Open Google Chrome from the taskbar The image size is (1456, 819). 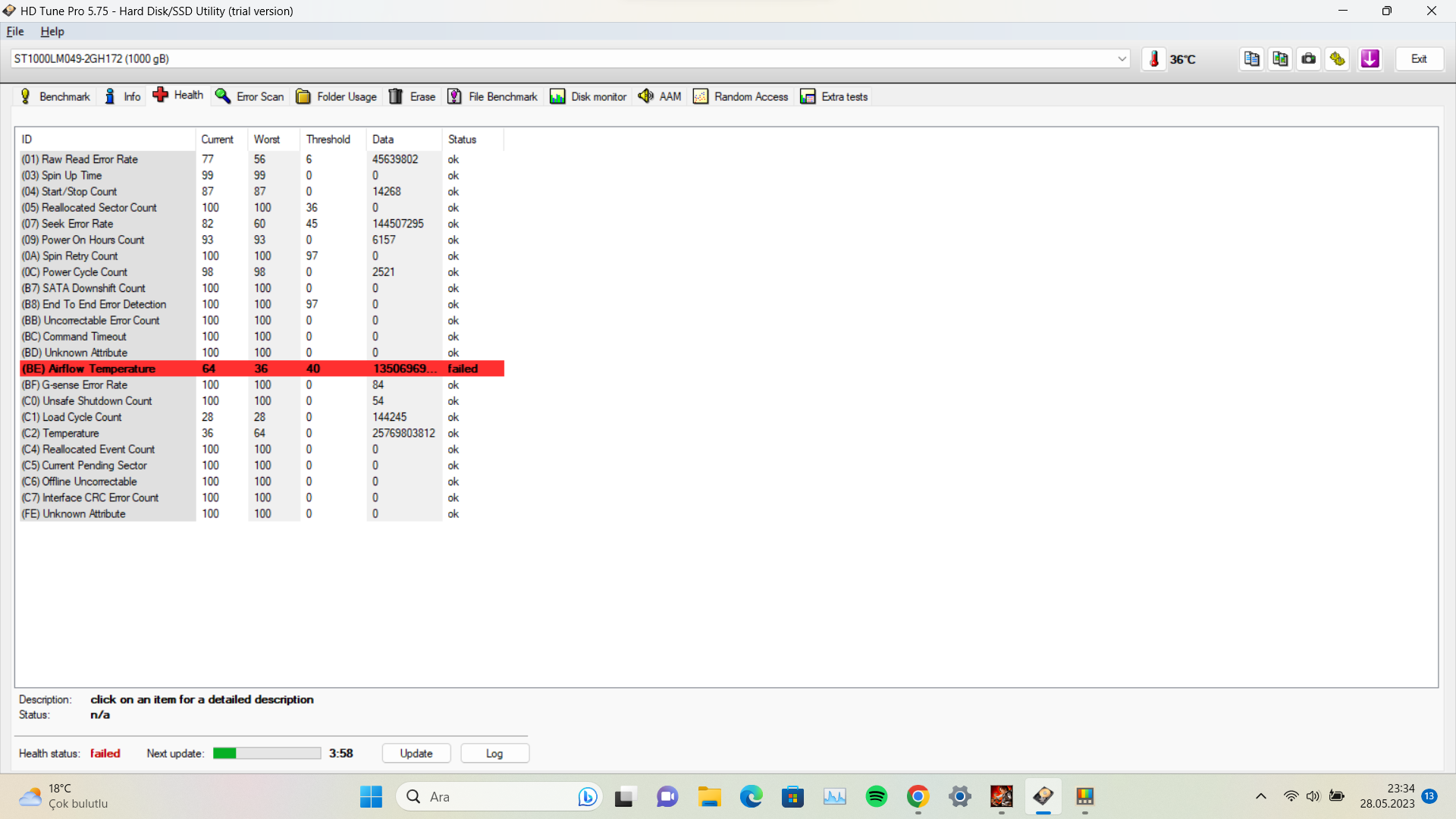pos(918,796)
